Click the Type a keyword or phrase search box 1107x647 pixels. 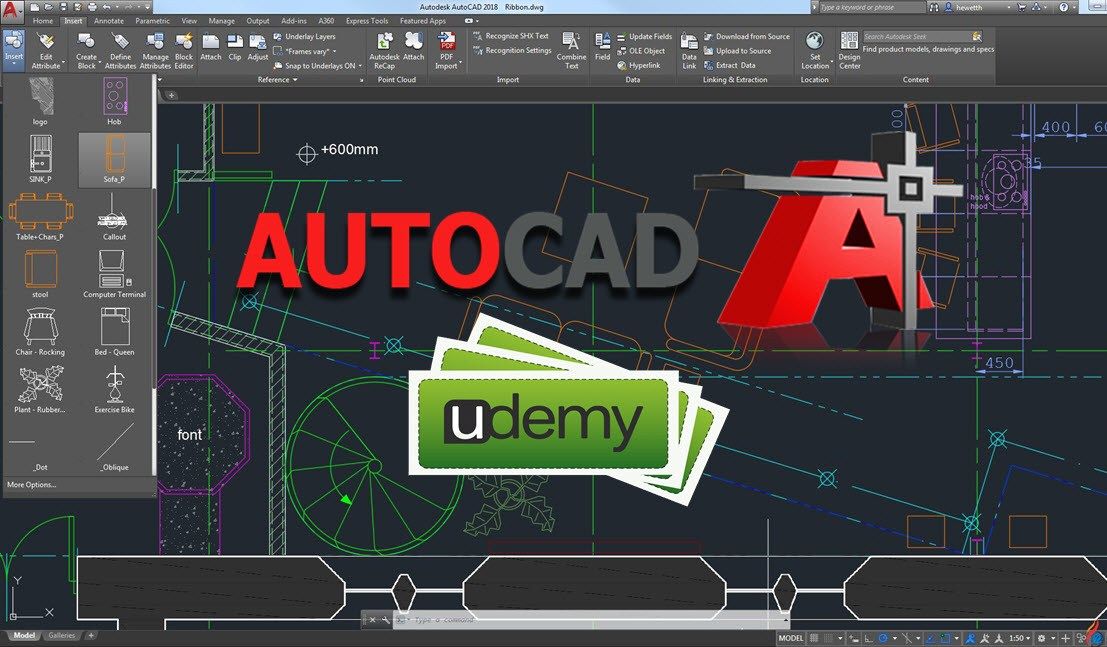click(x=870, y=7)
